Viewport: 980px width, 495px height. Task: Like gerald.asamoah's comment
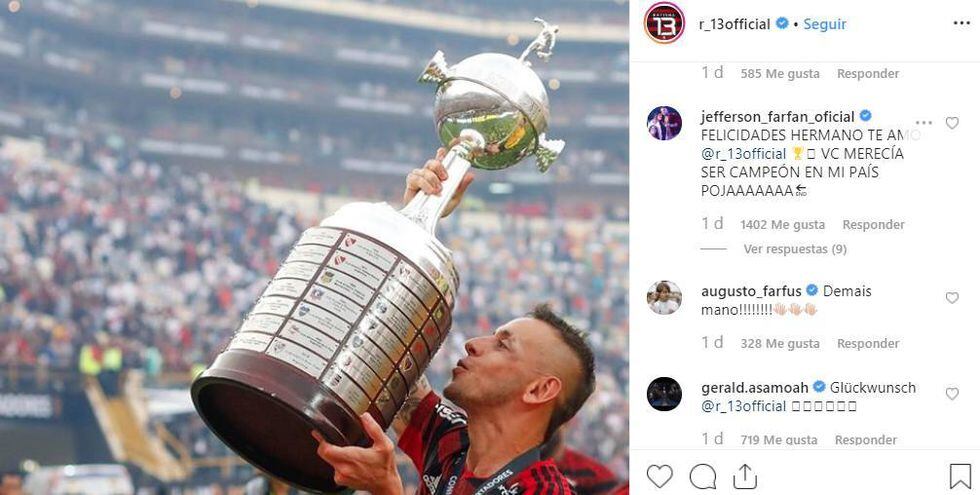tap(952, 394)
